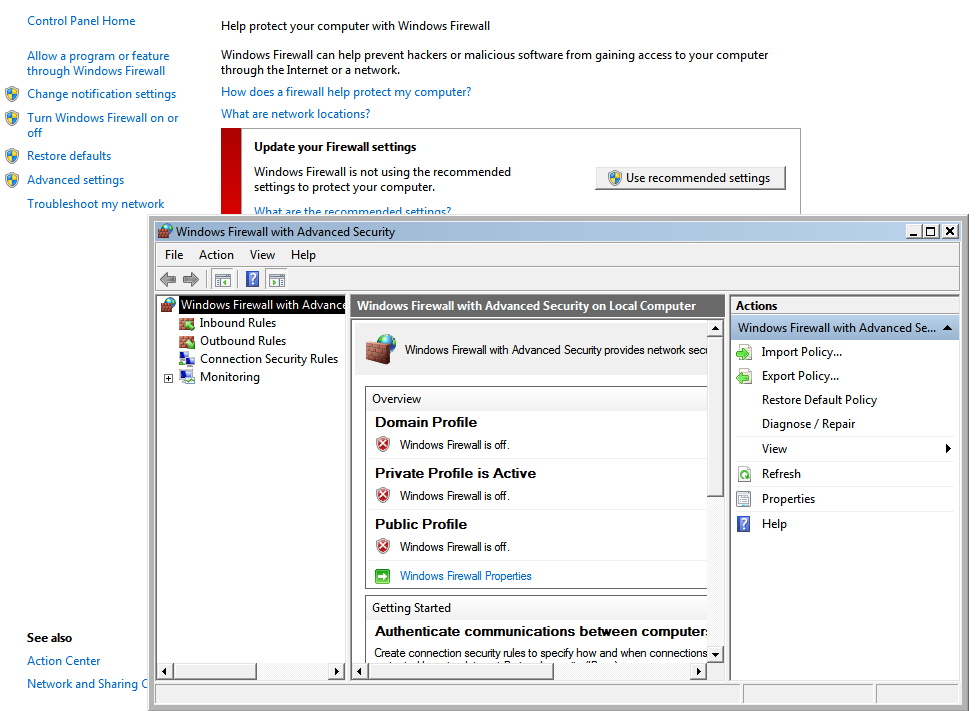The width and height of the screenshot is (977, 711).
Task: Open the File menu
Action: point(174,255)
